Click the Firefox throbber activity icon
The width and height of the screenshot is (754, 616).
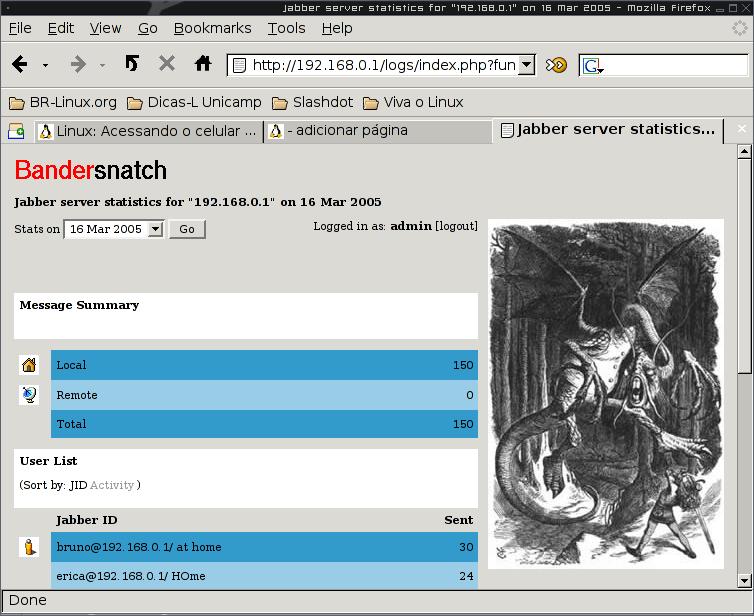[740, 28]
